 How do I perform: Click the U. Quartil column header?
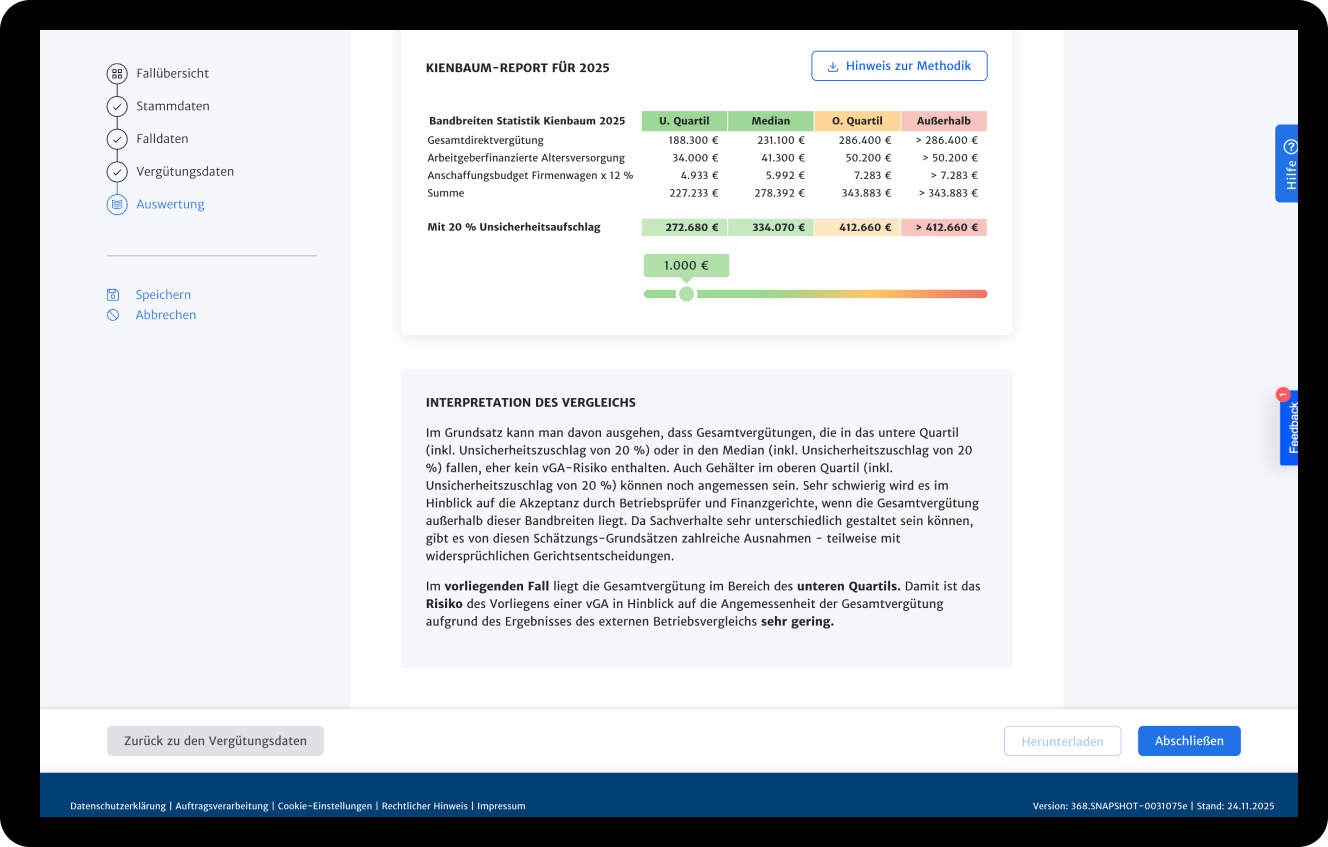(684, 121)
